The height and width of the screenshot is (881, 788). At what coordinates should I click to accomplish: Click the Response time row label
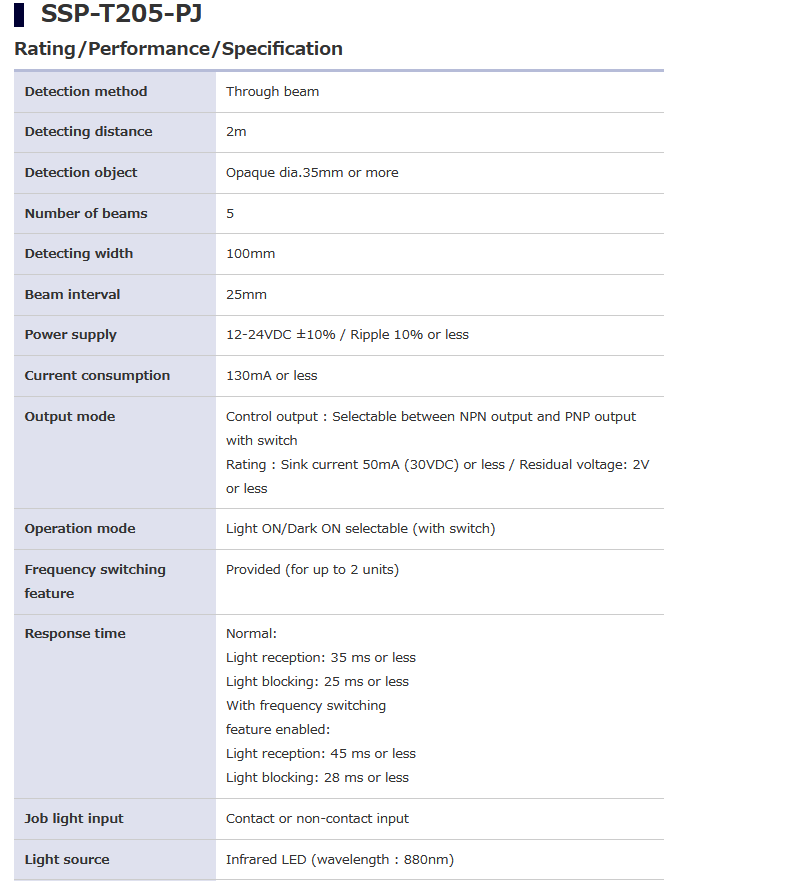pos(75,634)
